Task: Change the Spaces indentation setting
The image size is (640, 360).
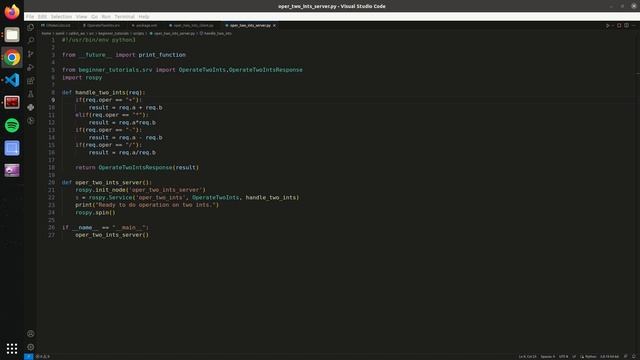Action: pyautogui.click(x=548, y=356)
